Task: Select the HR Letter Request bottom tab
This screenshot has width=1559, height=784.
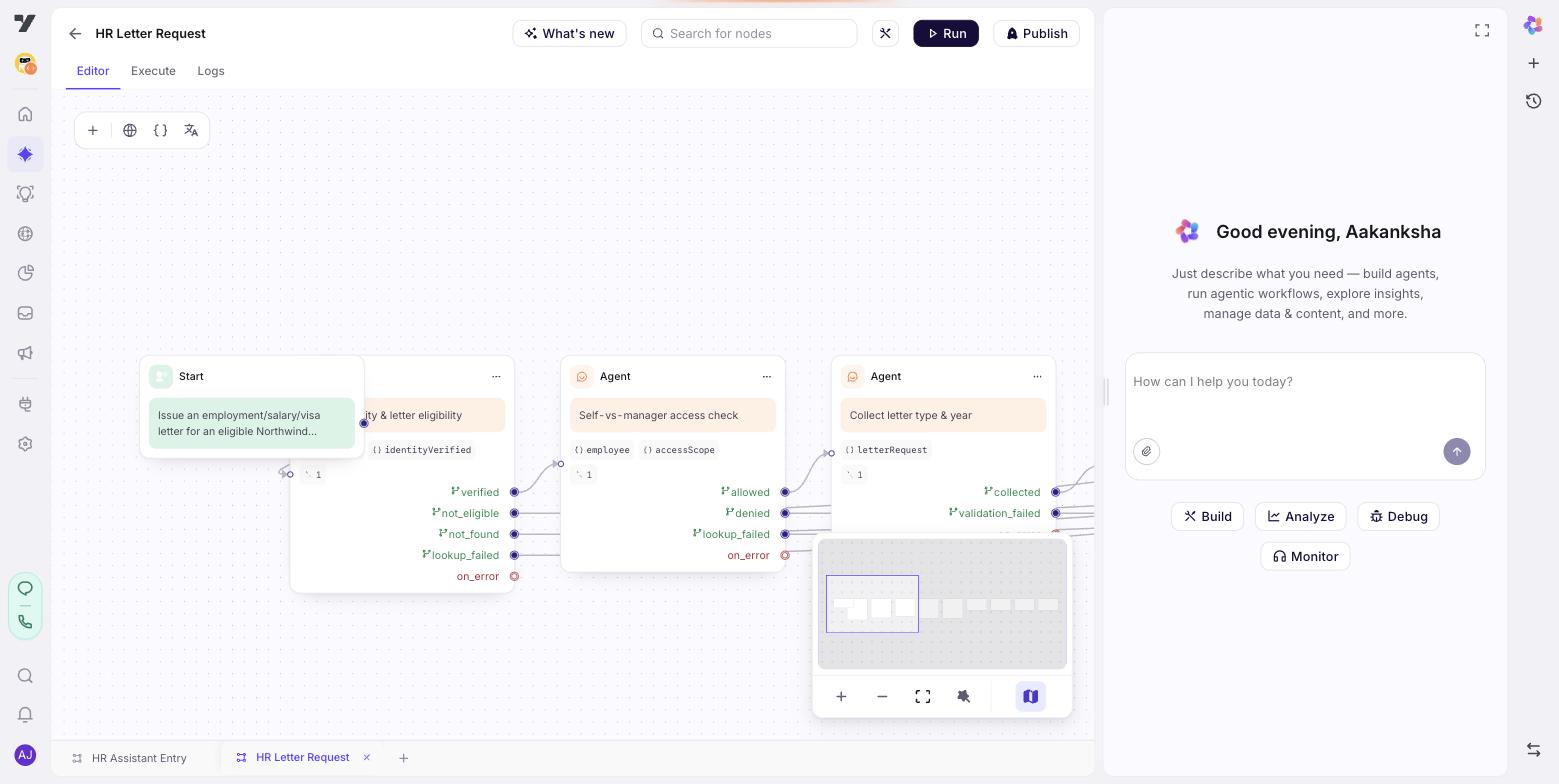Action: click(302, 758)
